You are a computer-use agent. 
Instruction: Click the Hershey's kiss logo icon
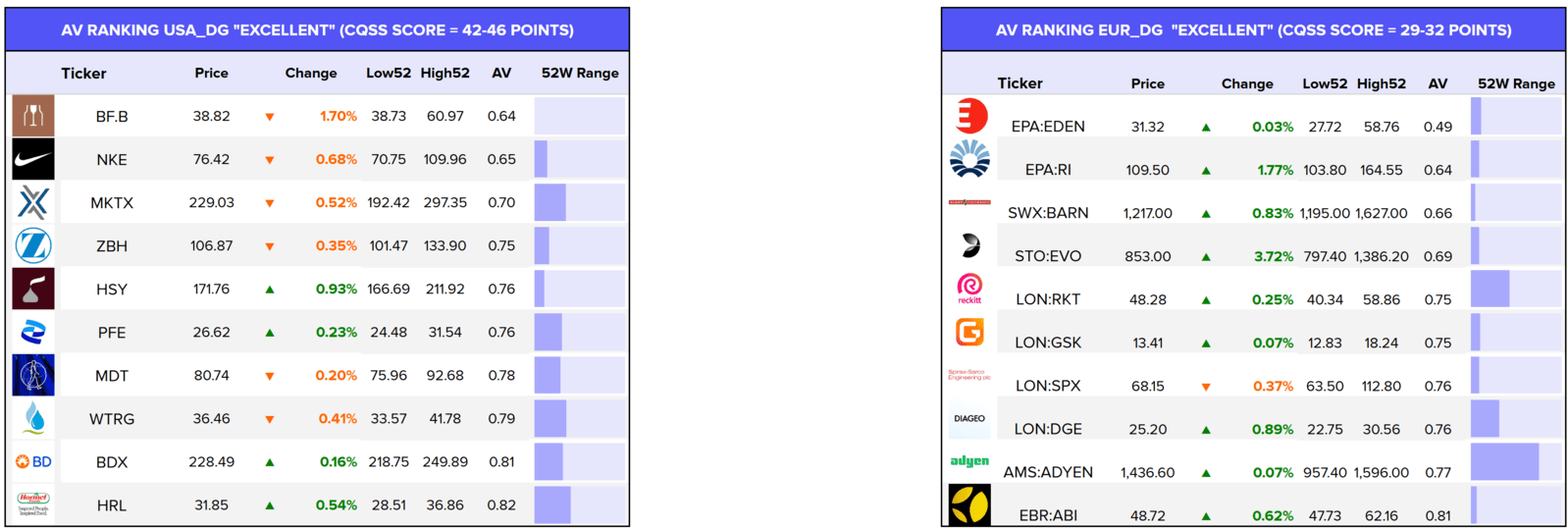[x=33, y=289]
